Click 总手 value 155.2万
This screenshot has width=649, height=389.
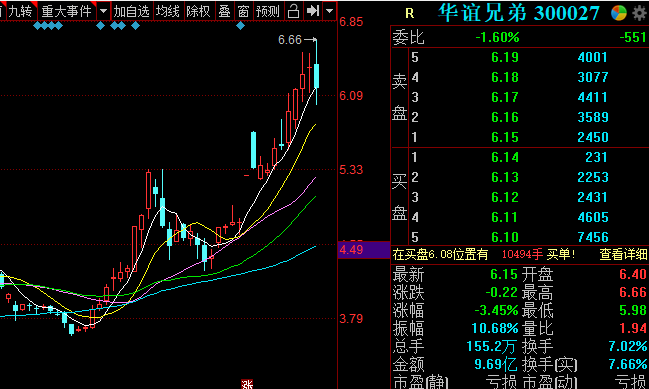click(492, 346)
